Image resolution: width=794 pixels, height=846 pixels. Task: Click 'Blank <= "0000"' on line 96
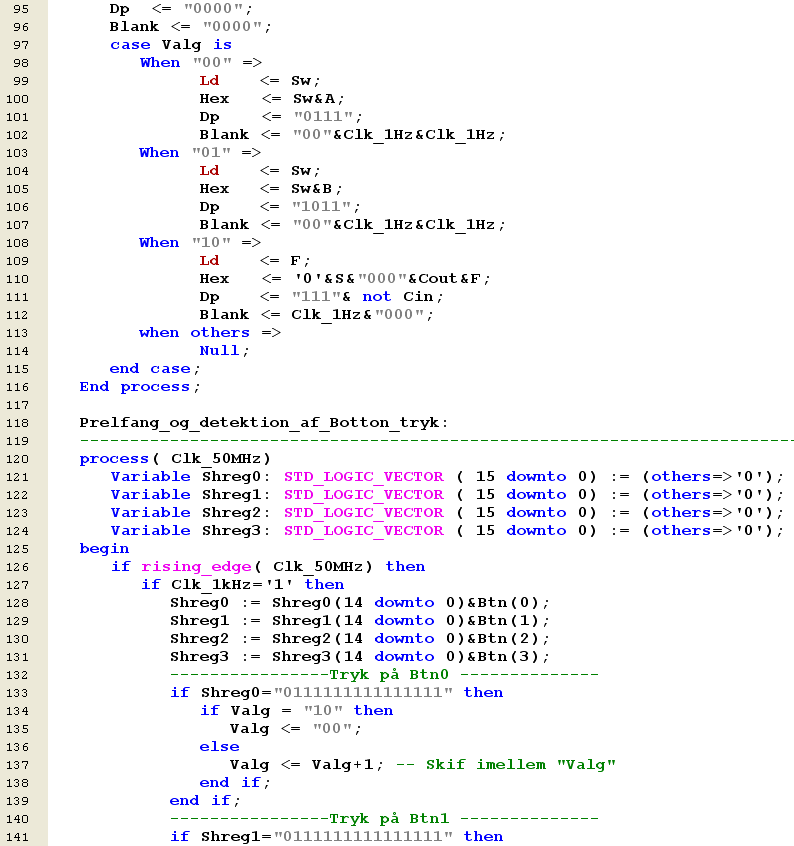[186, 27]
